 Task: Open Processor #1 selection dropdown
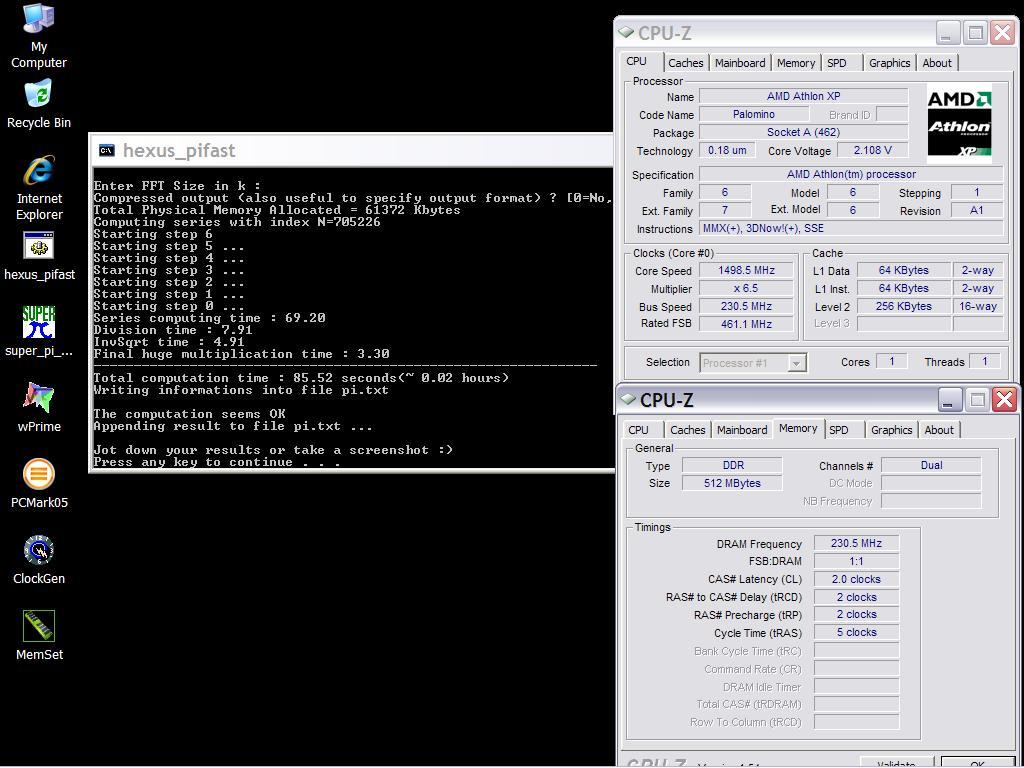(x=753, y=362)
